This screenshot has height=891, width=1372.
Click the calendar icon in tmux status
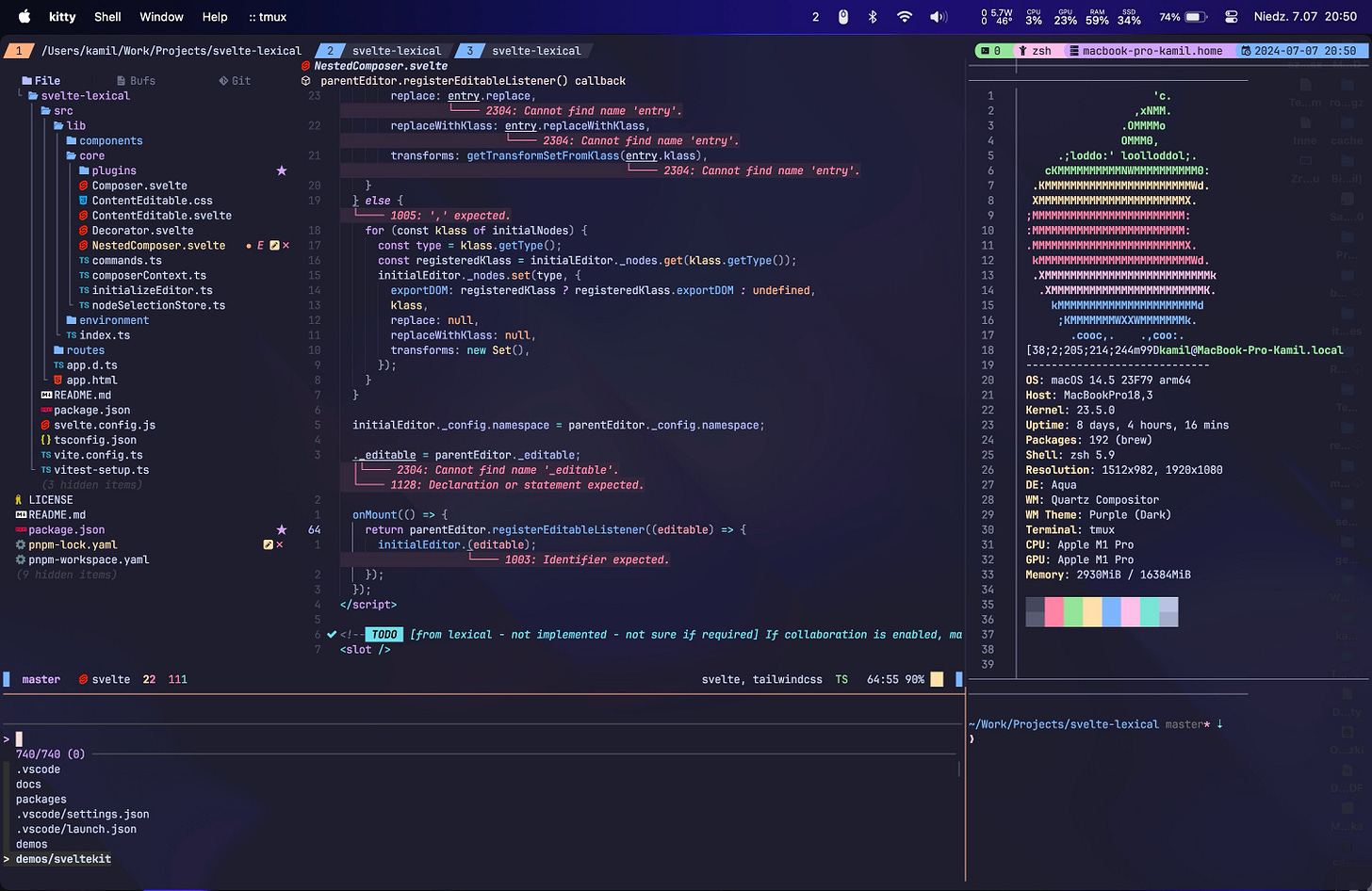pos(1246,51)
